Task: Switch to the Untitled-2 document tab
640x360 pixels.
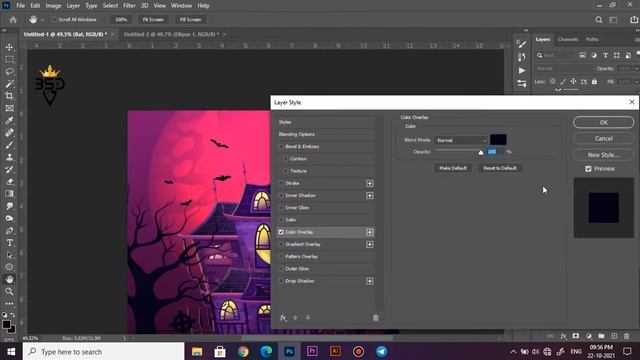Action: 171,34
